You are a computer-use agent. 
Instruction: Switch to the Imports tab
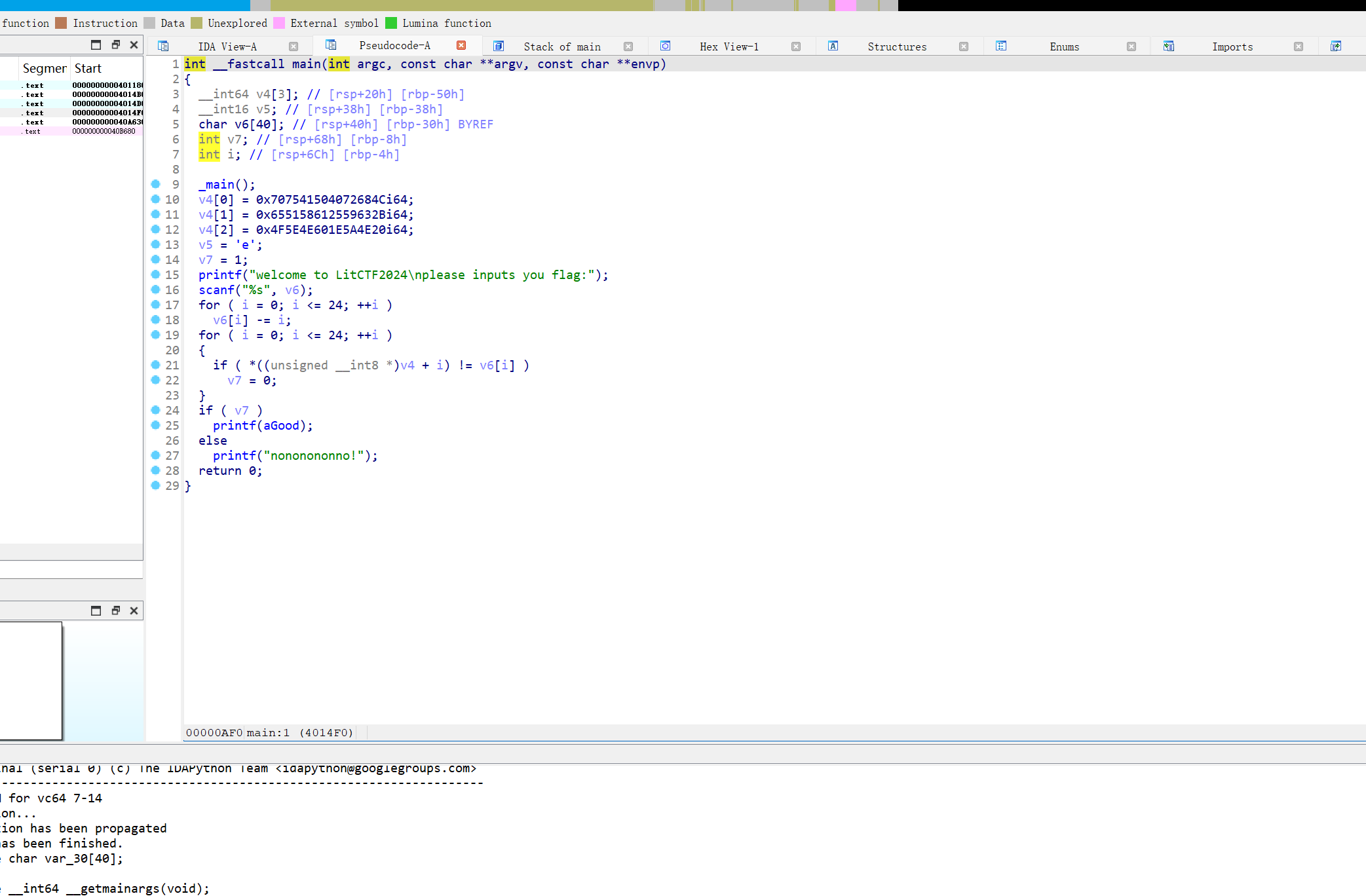tap(1232, 47)
